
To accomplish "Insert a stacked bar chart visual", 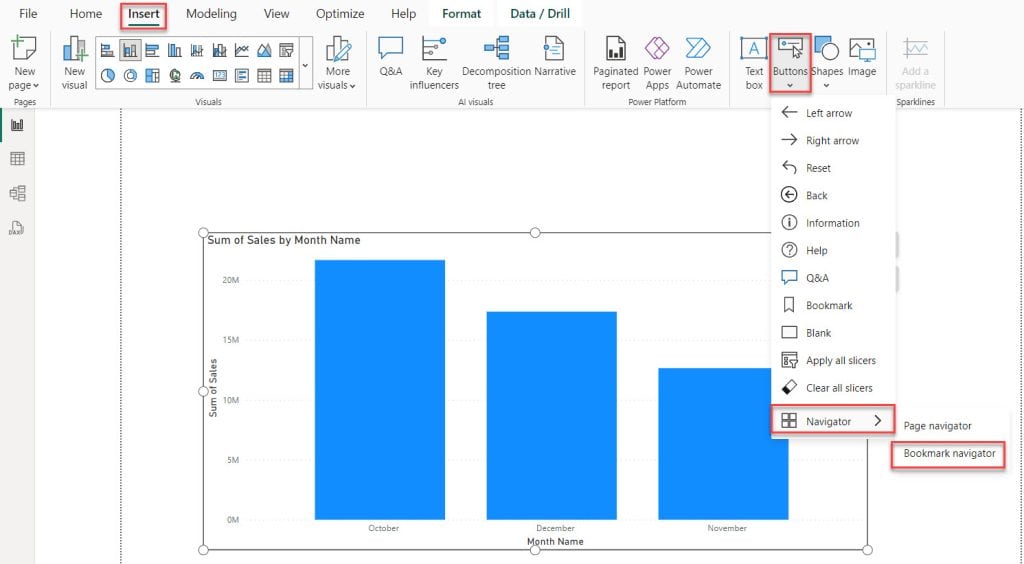I will coord(108,50).
